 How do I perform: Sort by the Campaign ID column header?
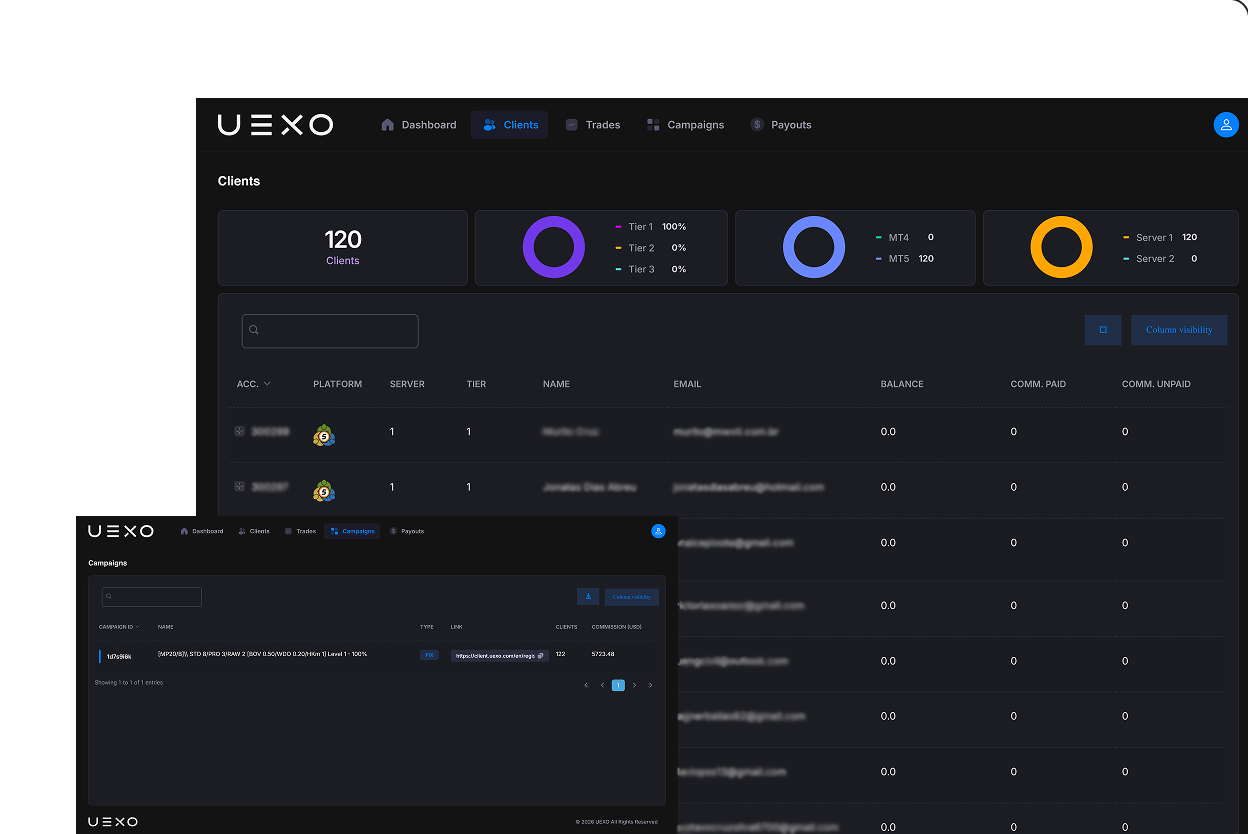tap(119, 627)
